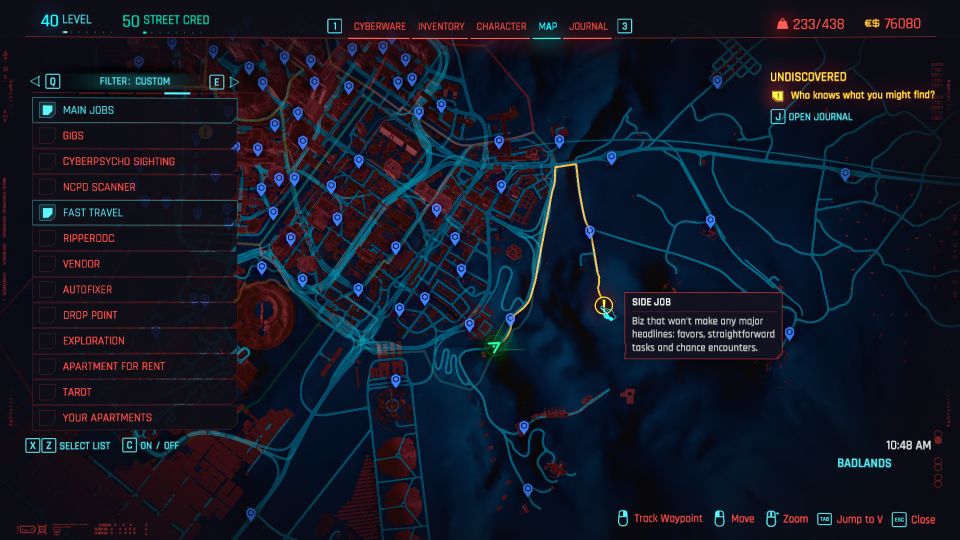
Task: Open the Cyberware tab
Action: (x=380, y=26)
